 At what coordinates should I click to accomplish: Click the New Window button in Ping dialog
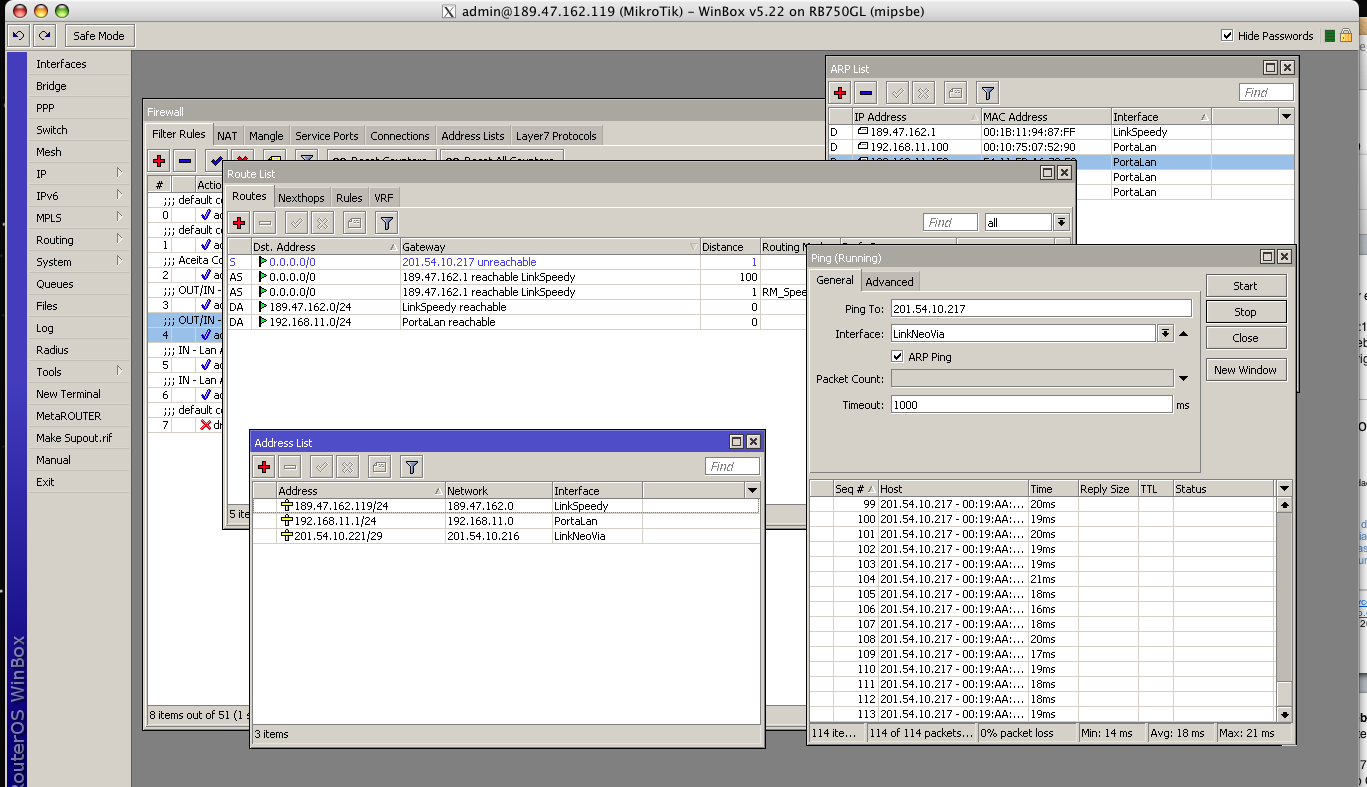coord(1245,369)
